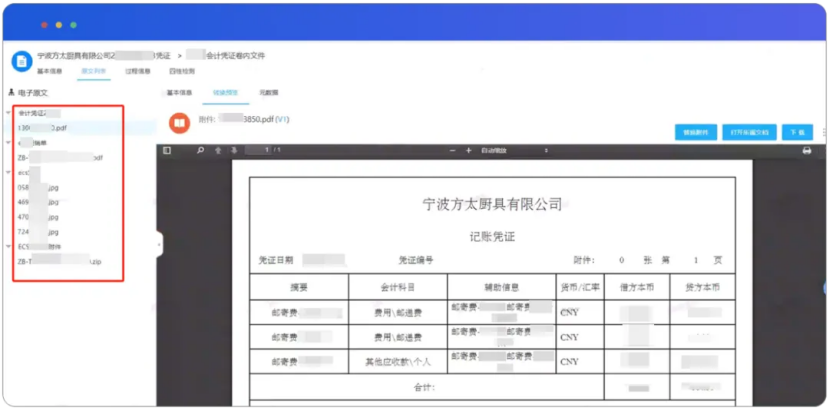Select the 724…jpg file

point(38,232)
